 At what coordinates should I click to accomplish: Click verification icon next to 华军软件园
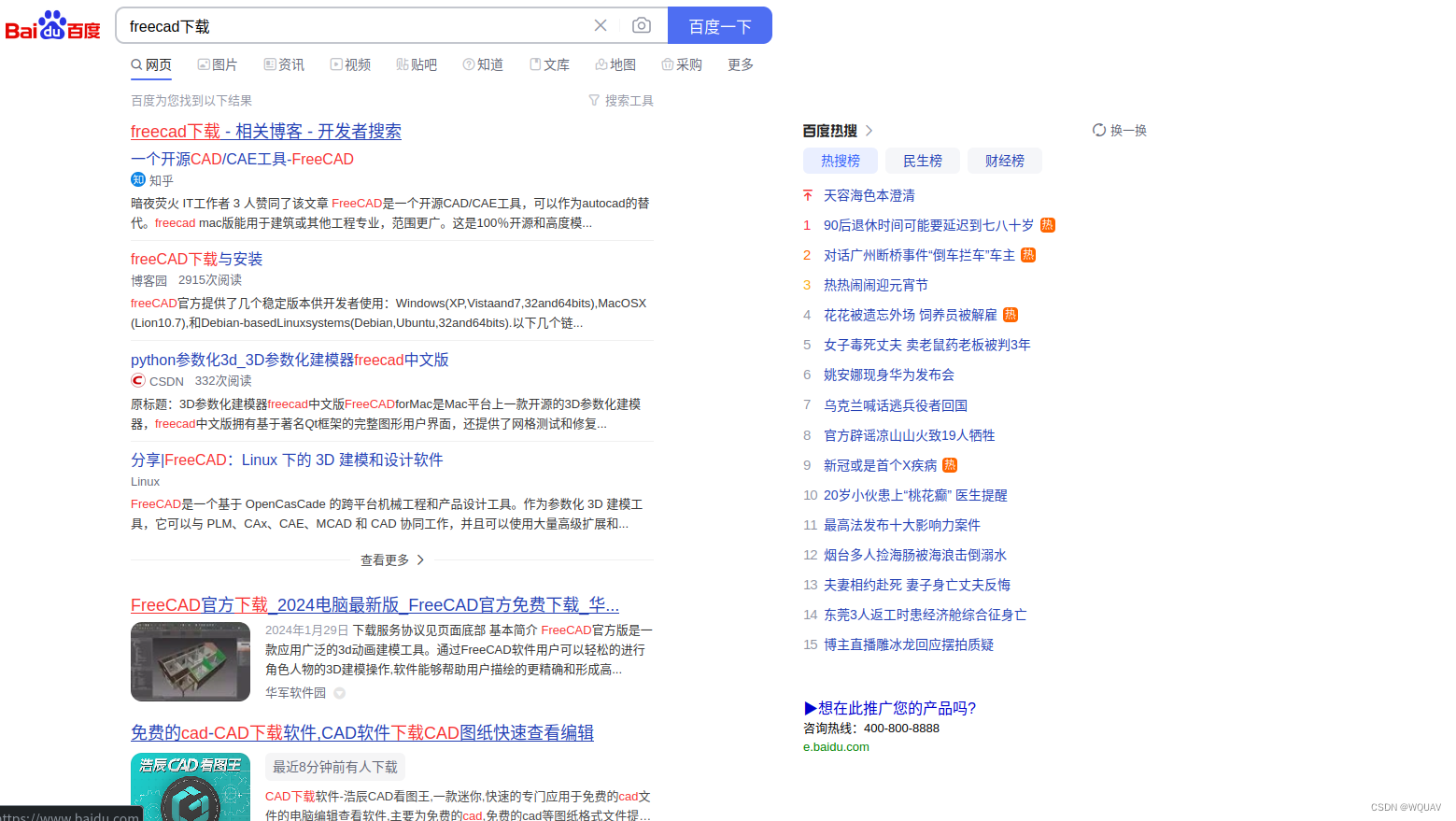click(x=340, y=693)
